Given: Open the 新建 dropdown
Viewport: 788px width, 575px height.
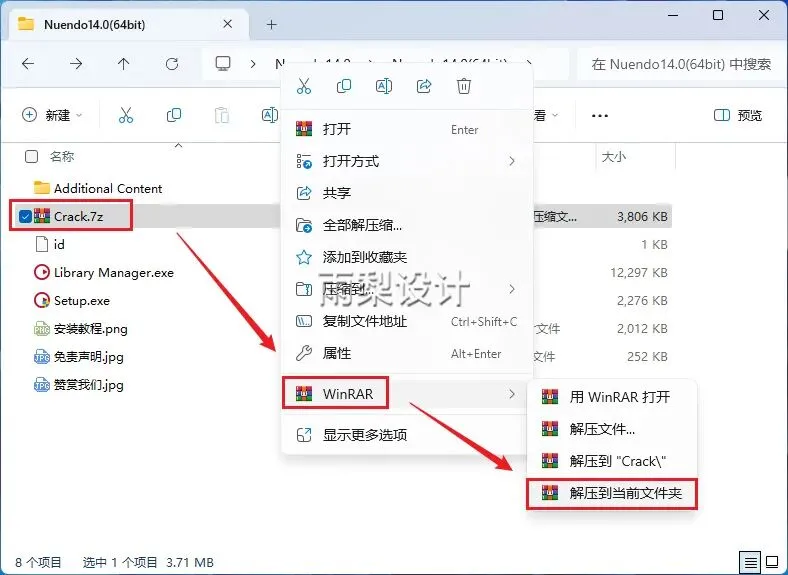Looking at the screenshot, I should [52, 115].
